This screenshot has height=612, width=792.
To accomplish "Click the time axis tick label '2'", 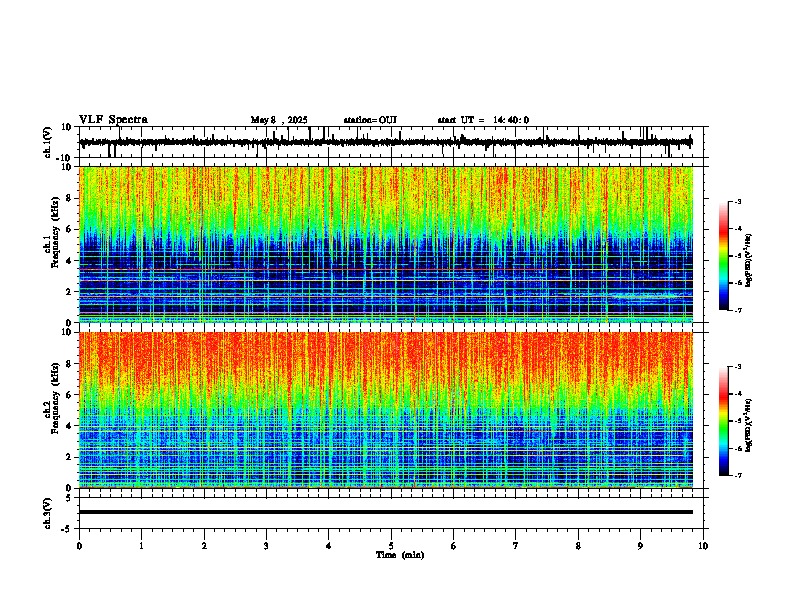I will tap(204, 546).
